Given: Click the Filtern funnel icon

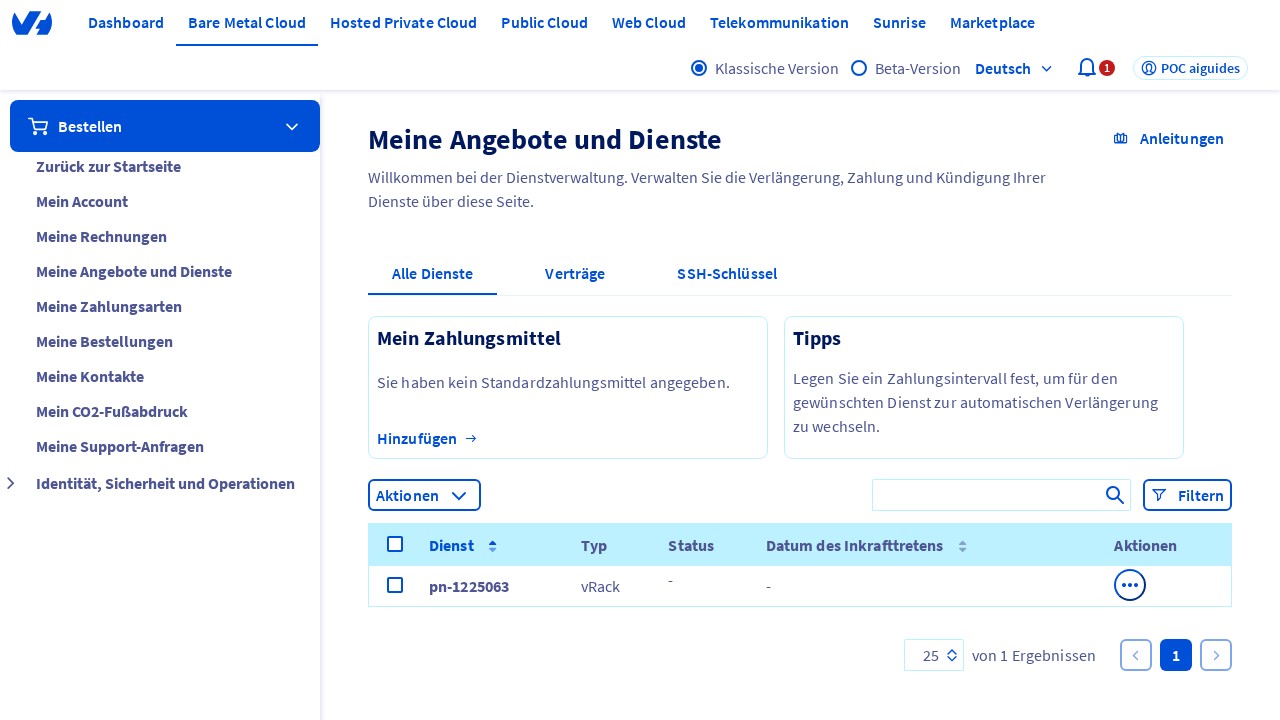Looking at the screenshot, I should pyautogui.click(x=1160, y=495).
